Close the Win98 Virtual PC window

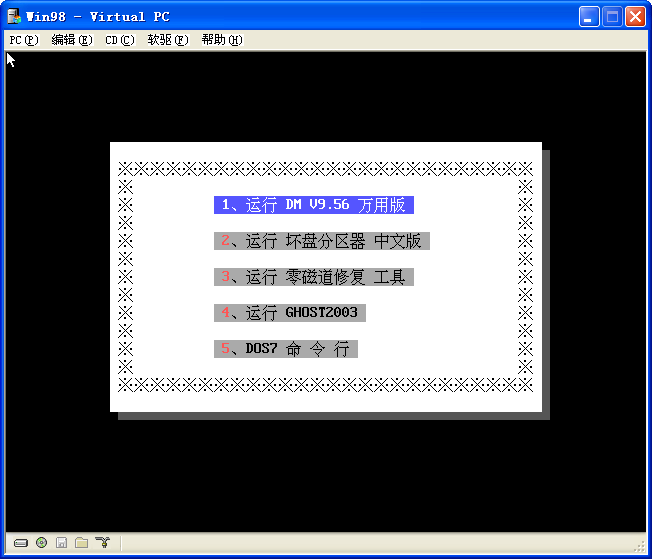(636, 17)
